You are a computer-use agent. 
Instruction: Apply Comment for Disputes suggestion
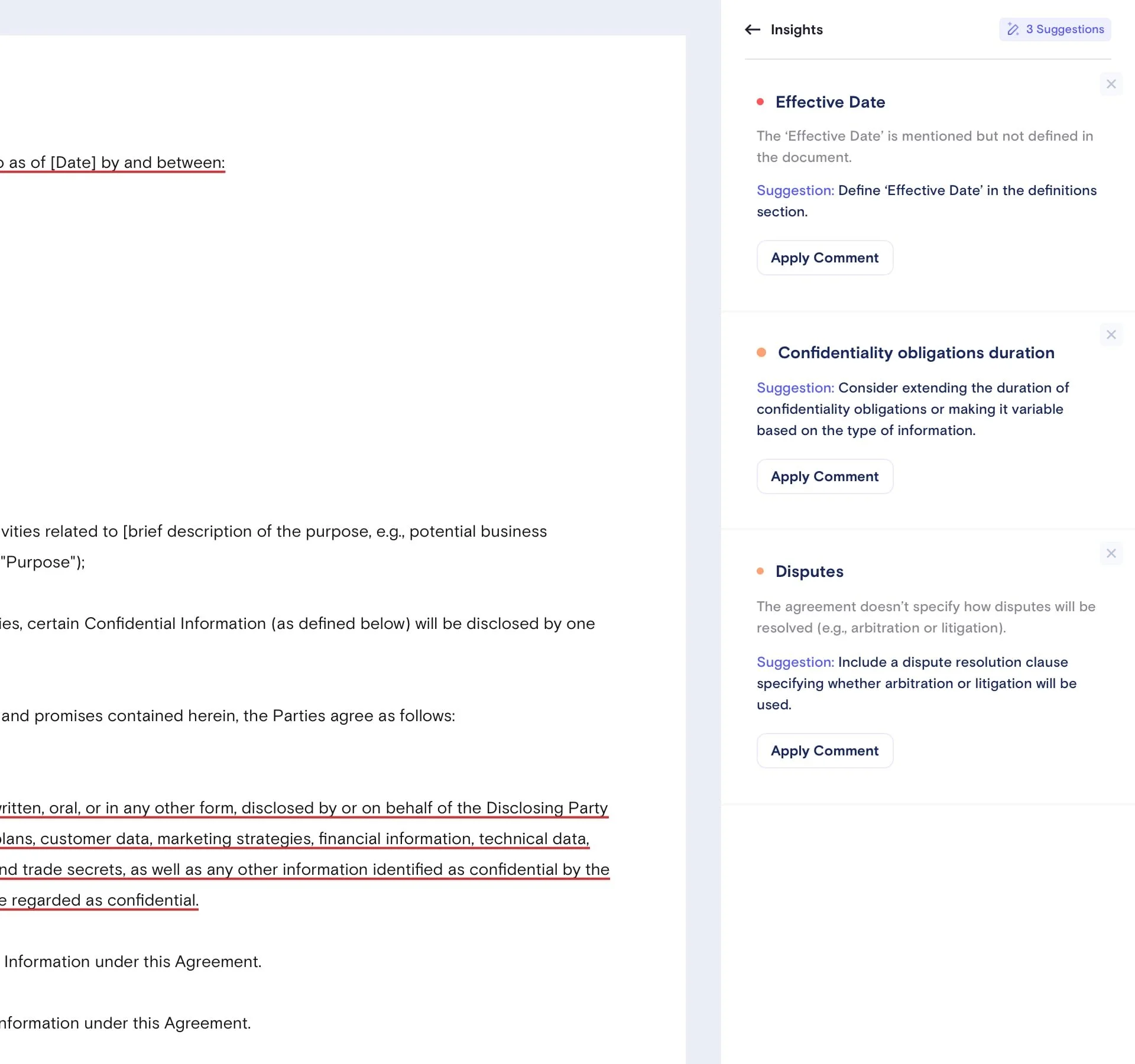pyautogui.click(x=824, y=751)
